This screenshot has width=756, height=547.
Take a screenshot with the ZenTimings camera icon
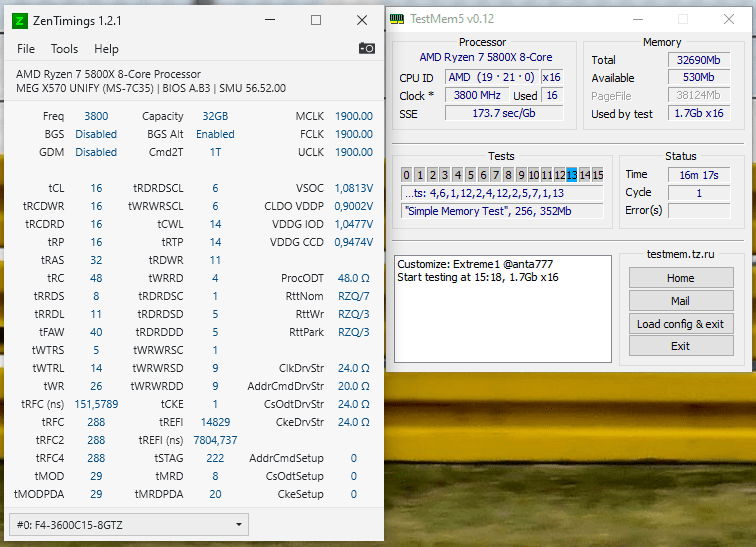[x=366, y=48]
